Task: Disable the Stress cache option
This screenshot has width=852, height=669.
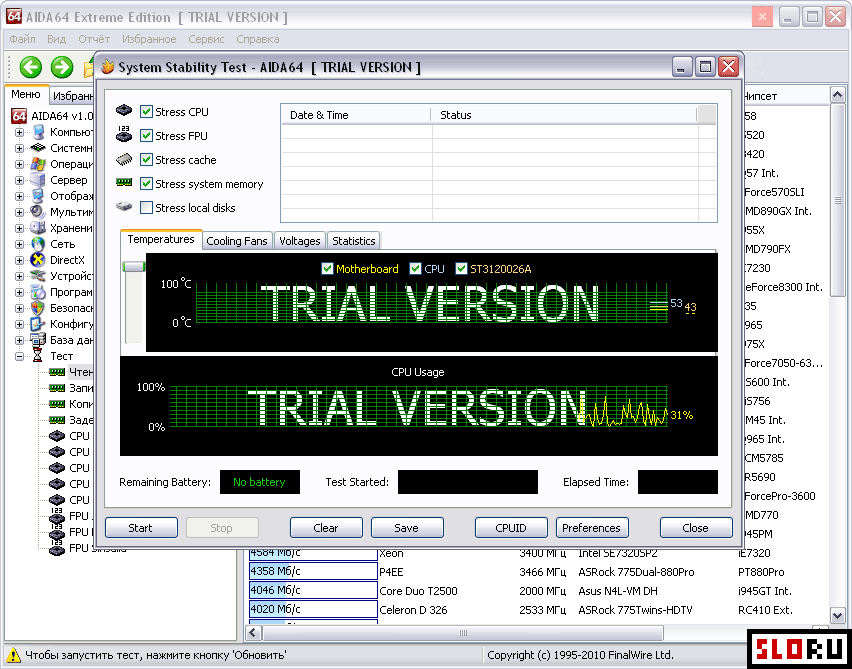Action: 146,159
